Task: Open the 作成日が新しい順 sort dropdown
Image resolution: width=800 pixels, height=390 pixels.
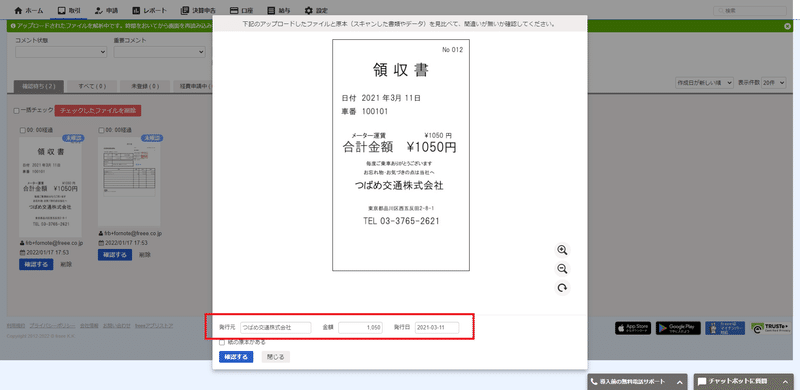Action: (704, 82)
